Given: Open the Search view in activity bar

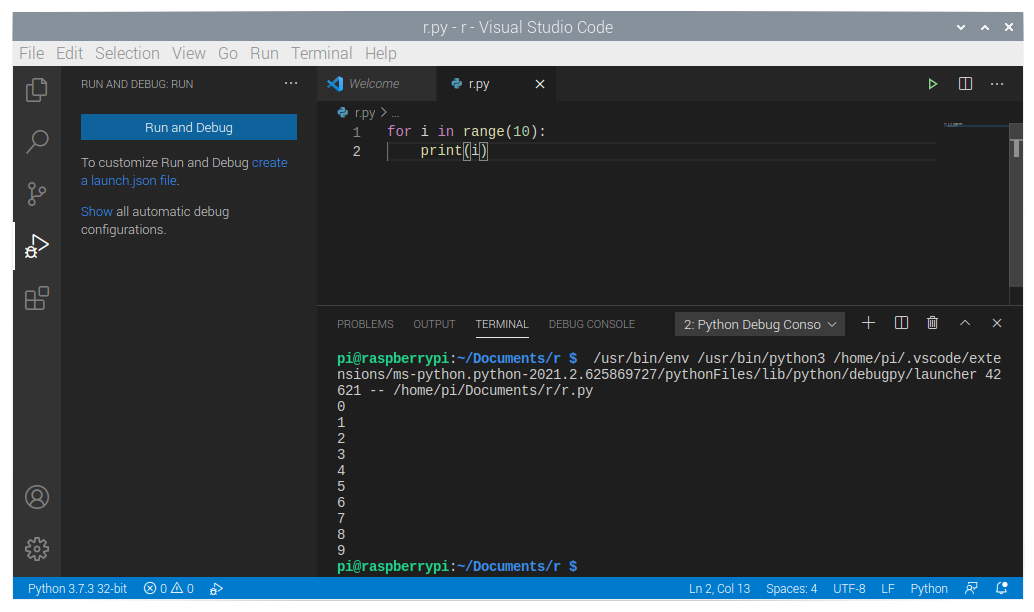Looking at the screenshot, I should pyautogui.click(x=37, y=141).
